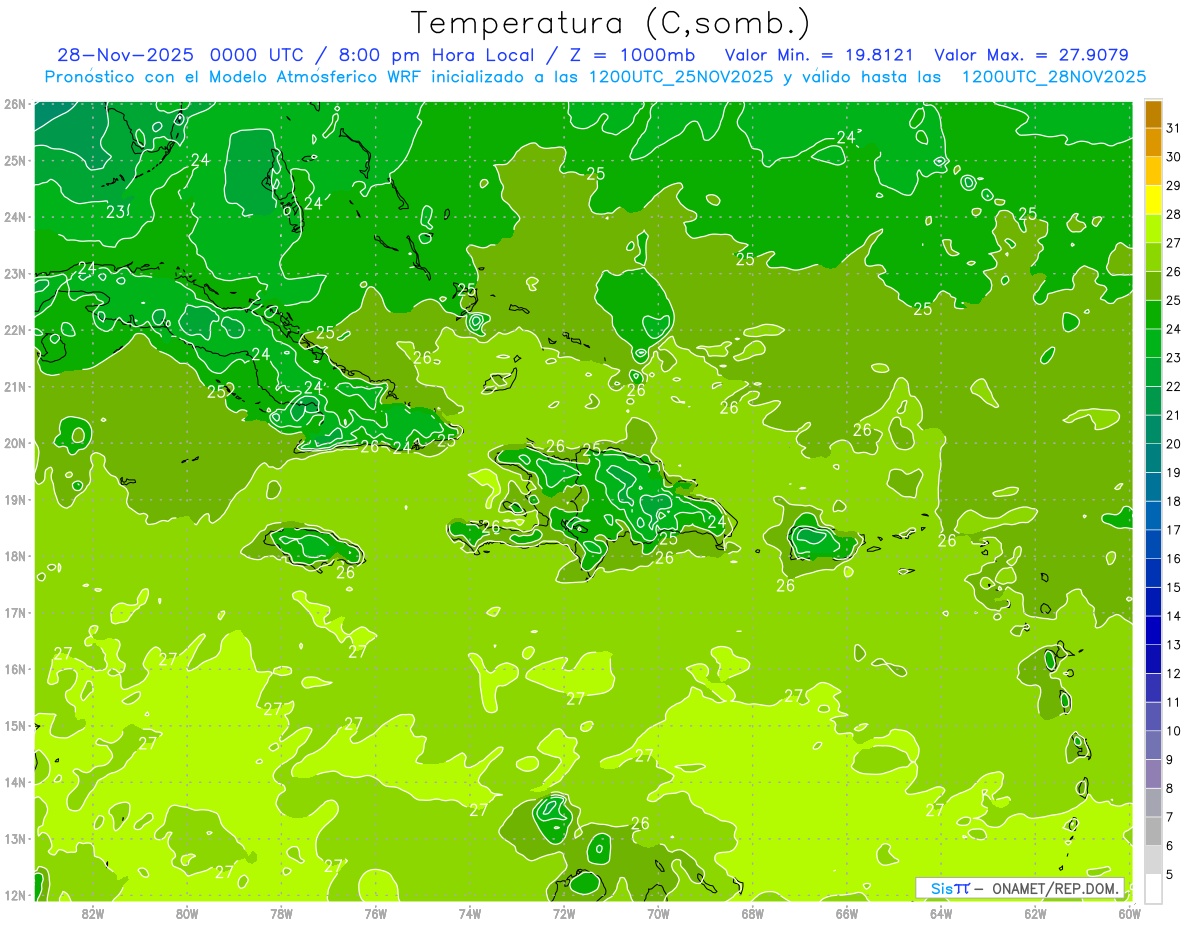Click the "26N" latitude axis label
1200x927 pixels.
coord(14,104)
